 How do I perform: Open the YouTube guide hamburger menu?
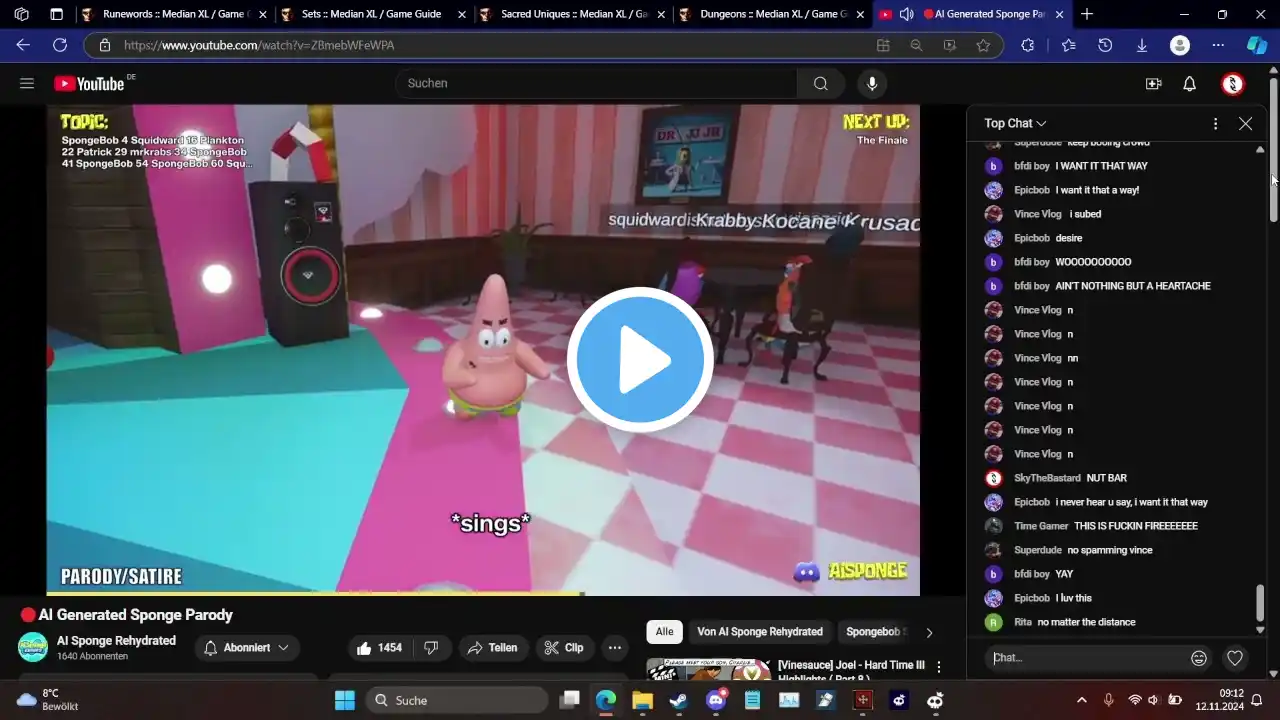27,84
